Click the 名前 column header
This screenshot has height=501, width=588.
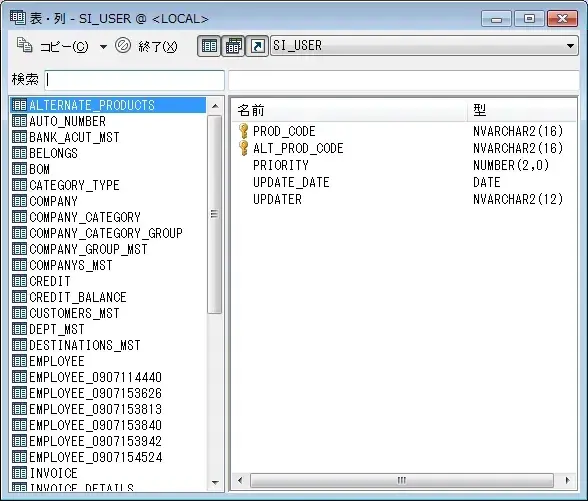coord(350,111)
